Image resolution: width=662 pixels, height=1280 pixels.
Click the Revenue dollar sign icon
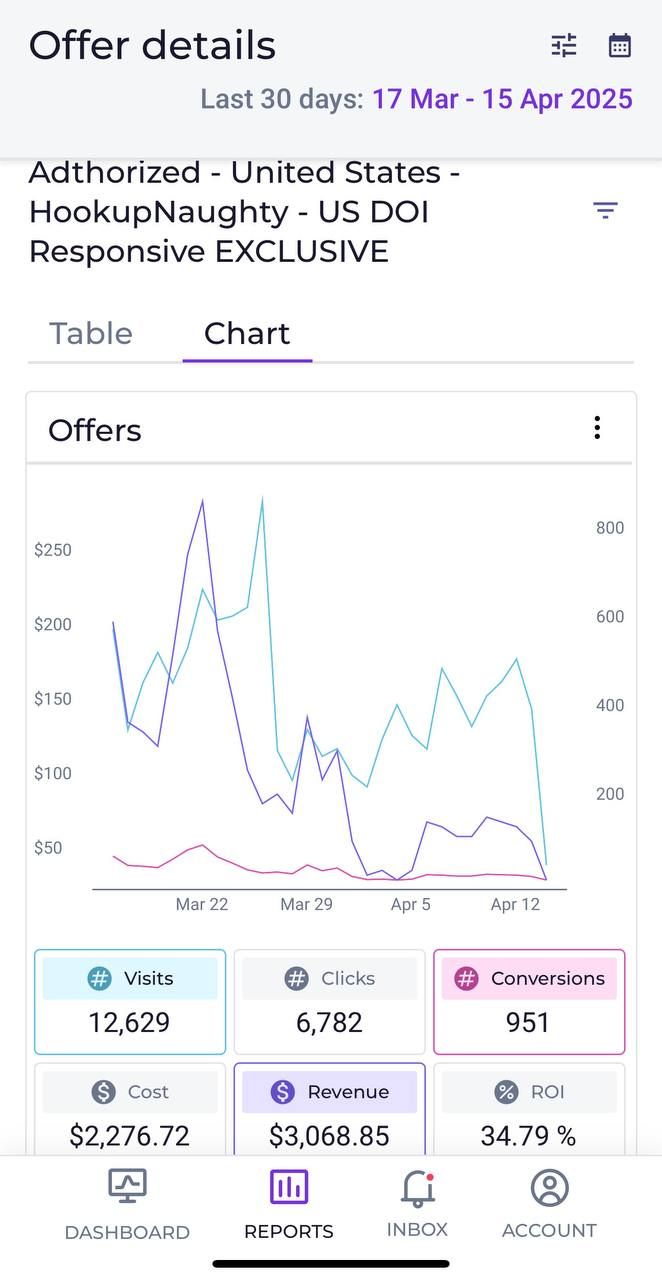click(283, 1092)
